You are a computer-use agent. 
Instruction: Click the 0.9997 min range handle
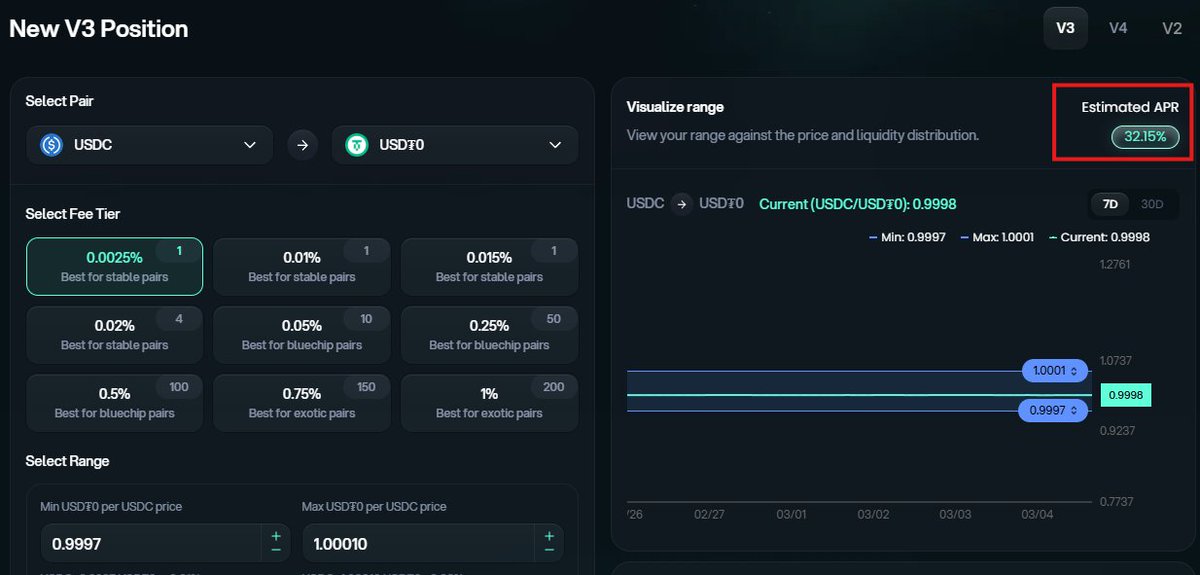pos(1052,411)
